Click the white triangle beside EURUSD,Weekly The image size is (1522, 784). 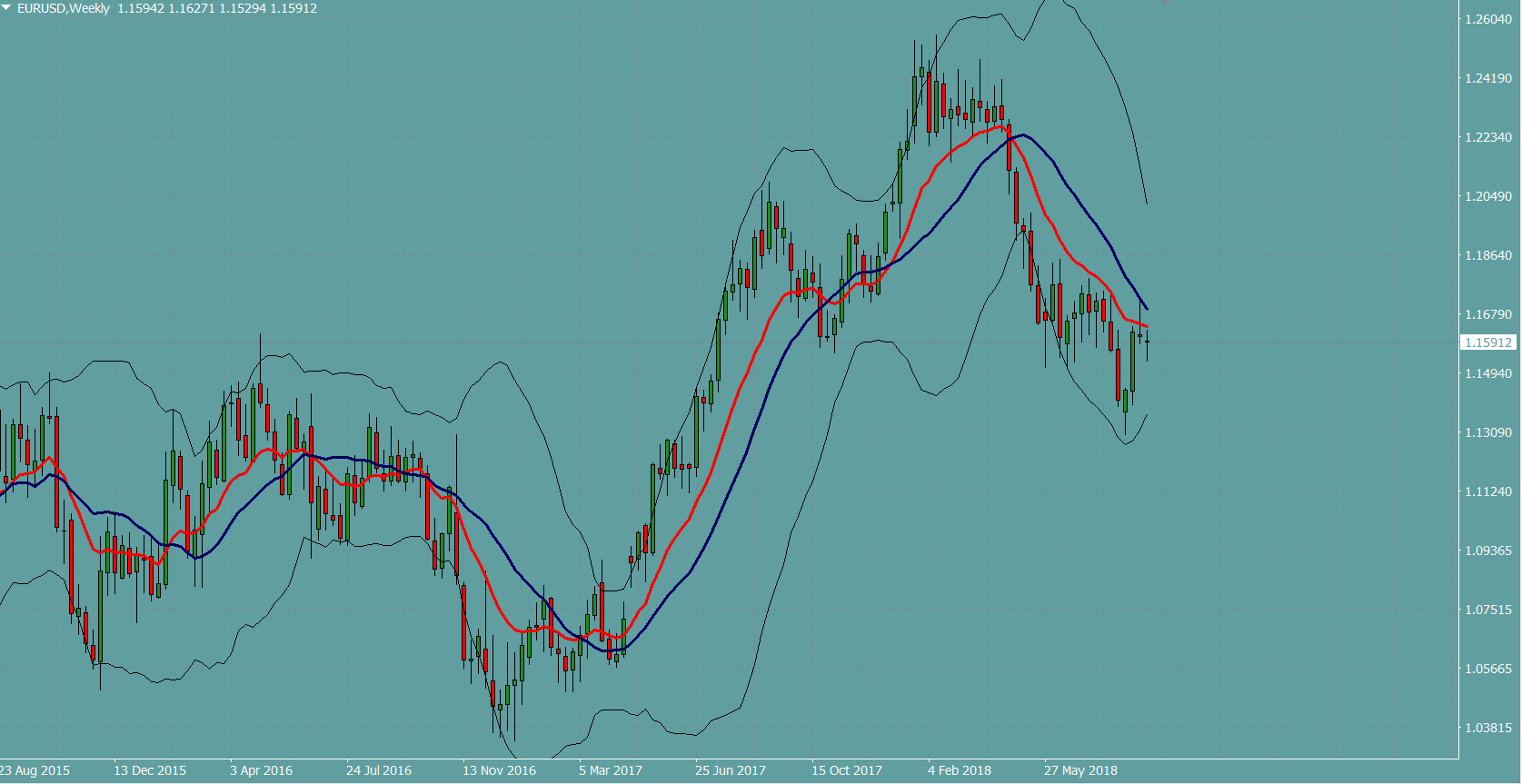(x=7, y=7)
